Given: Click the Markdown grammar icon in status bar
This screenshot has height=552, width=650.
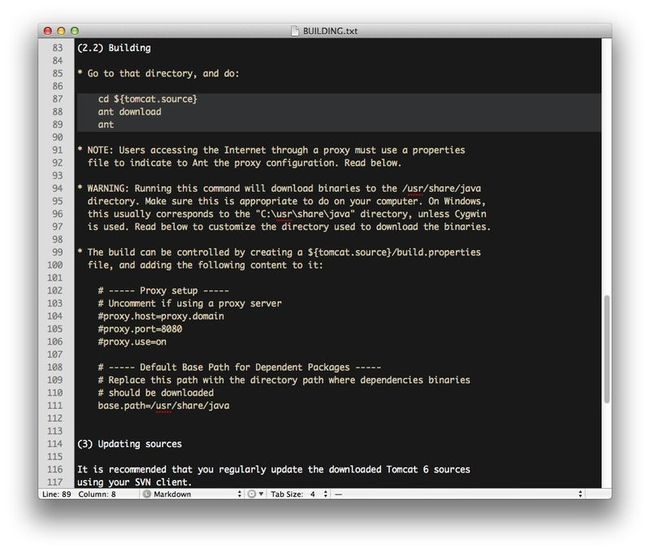Looking at the screenshot, I should (x=147, y=494).
